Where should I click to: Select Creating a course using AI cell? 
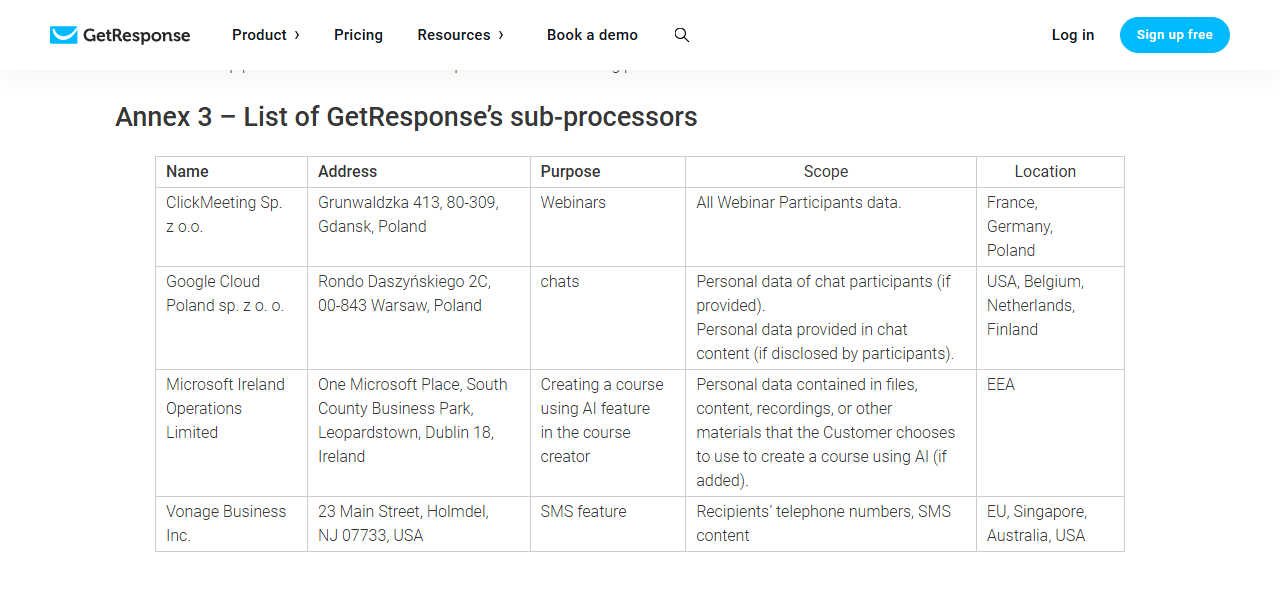coord(608,433)
